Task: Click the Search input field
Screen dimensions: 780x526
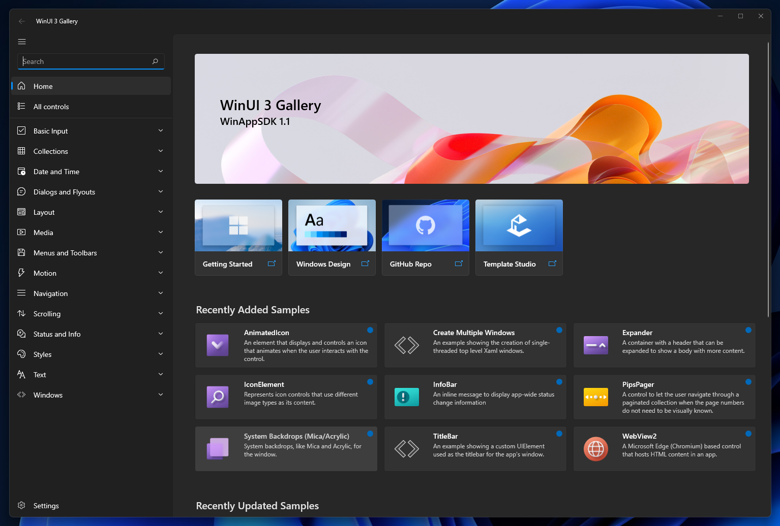Action: (x=91, y=61)
